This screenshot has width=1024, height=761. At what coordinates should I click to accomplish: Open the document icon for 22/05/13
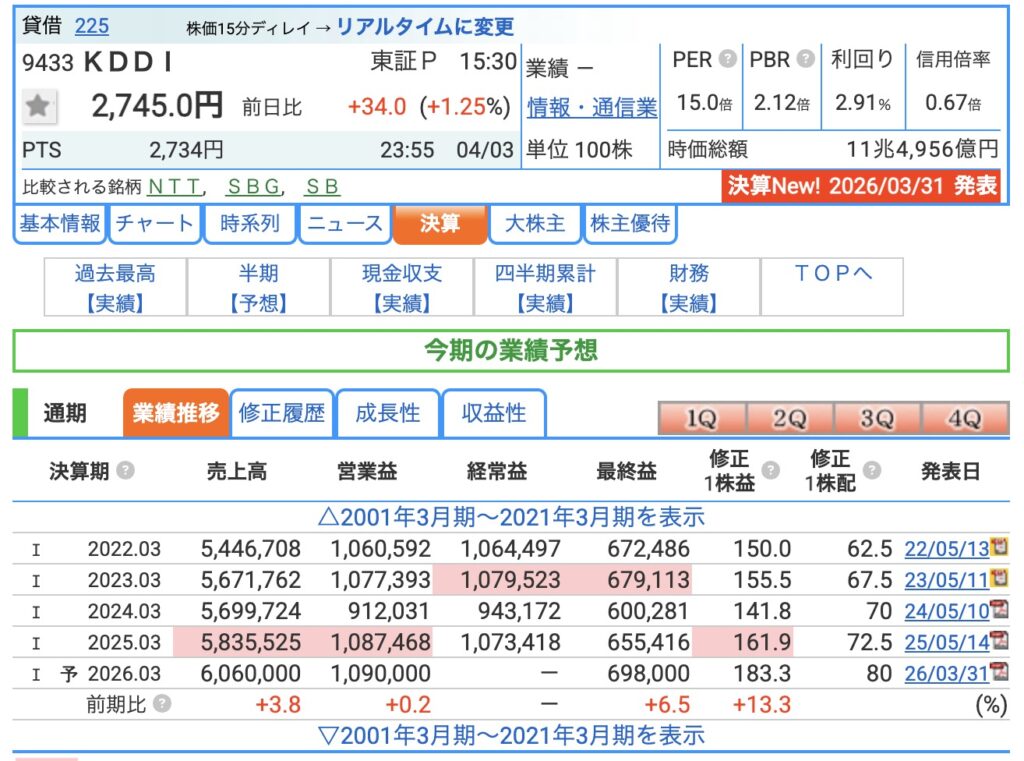pyautogui.click(x=998, y=548)
